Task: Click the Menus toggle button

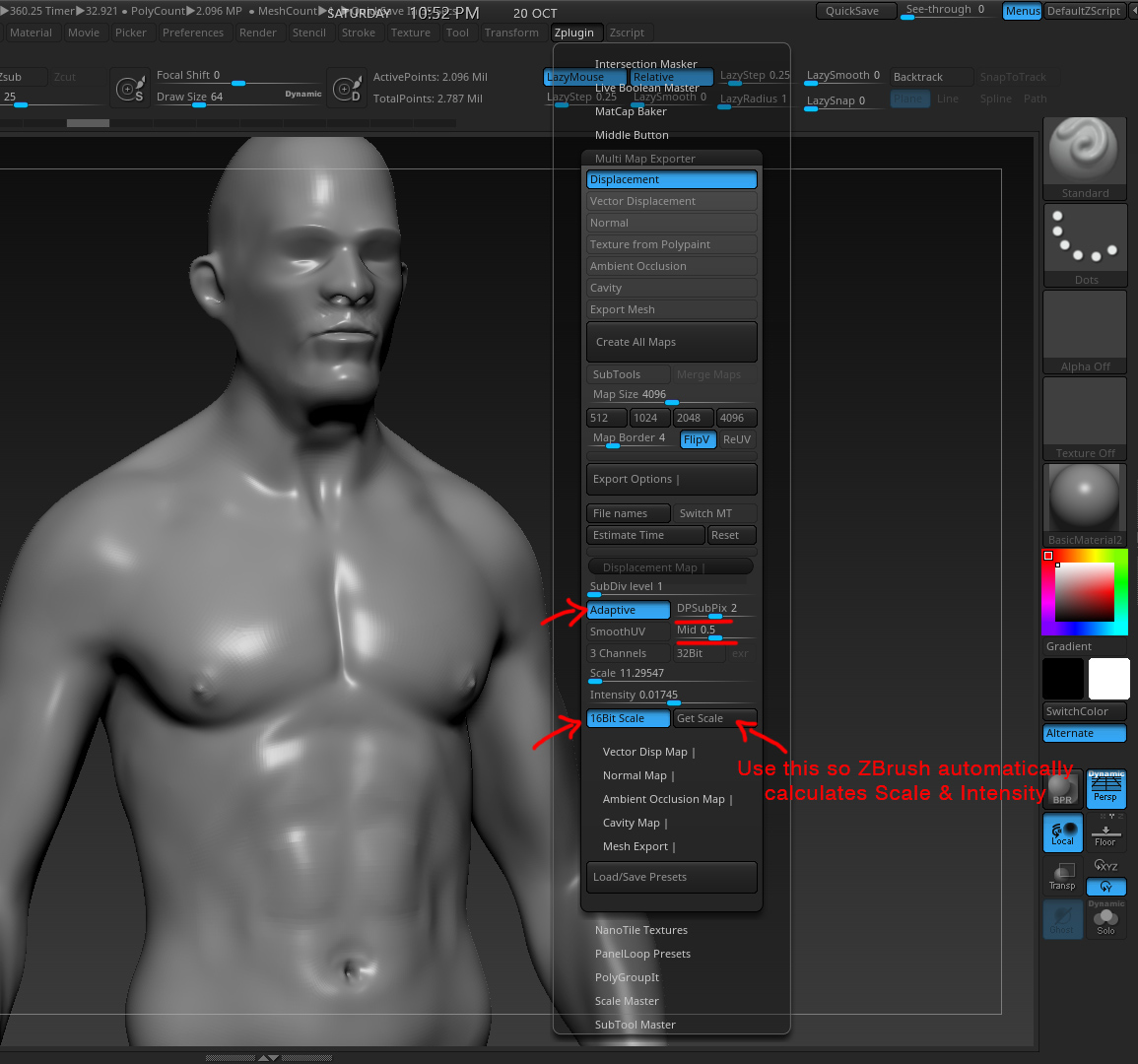Action: [1022, 11]
